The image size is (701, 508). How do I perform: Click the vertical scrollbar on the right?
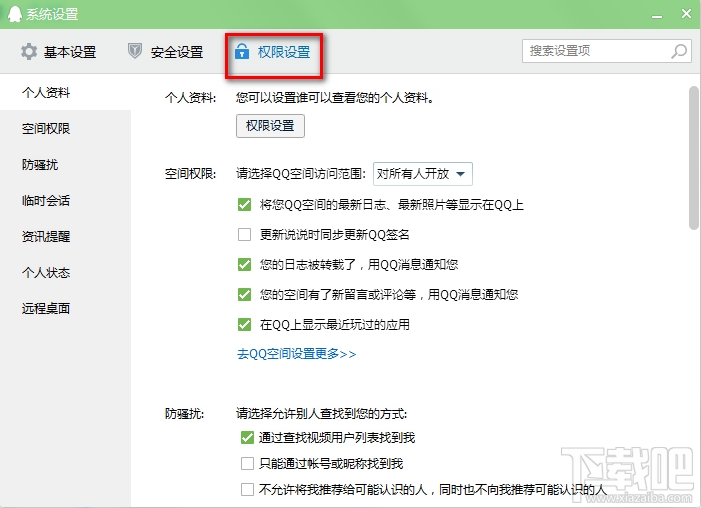693,160
